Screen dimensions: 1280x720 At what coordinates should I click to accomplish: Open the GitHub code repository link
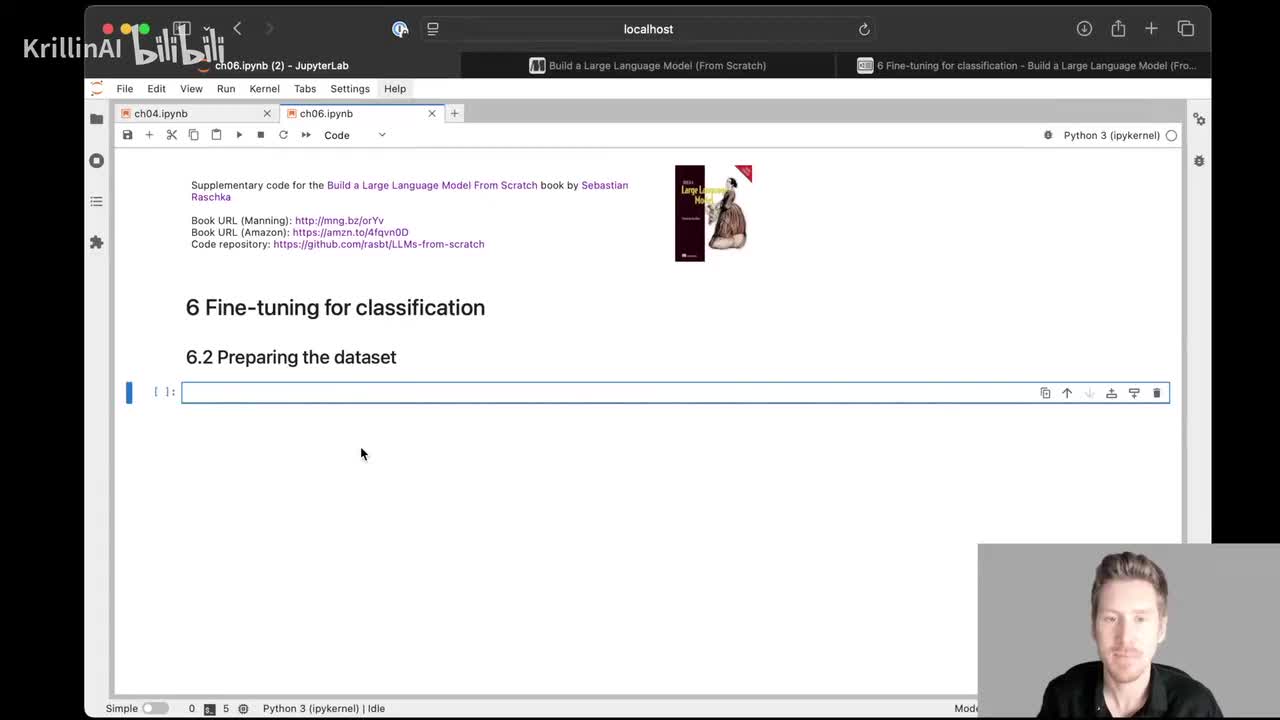click(378, 244)
